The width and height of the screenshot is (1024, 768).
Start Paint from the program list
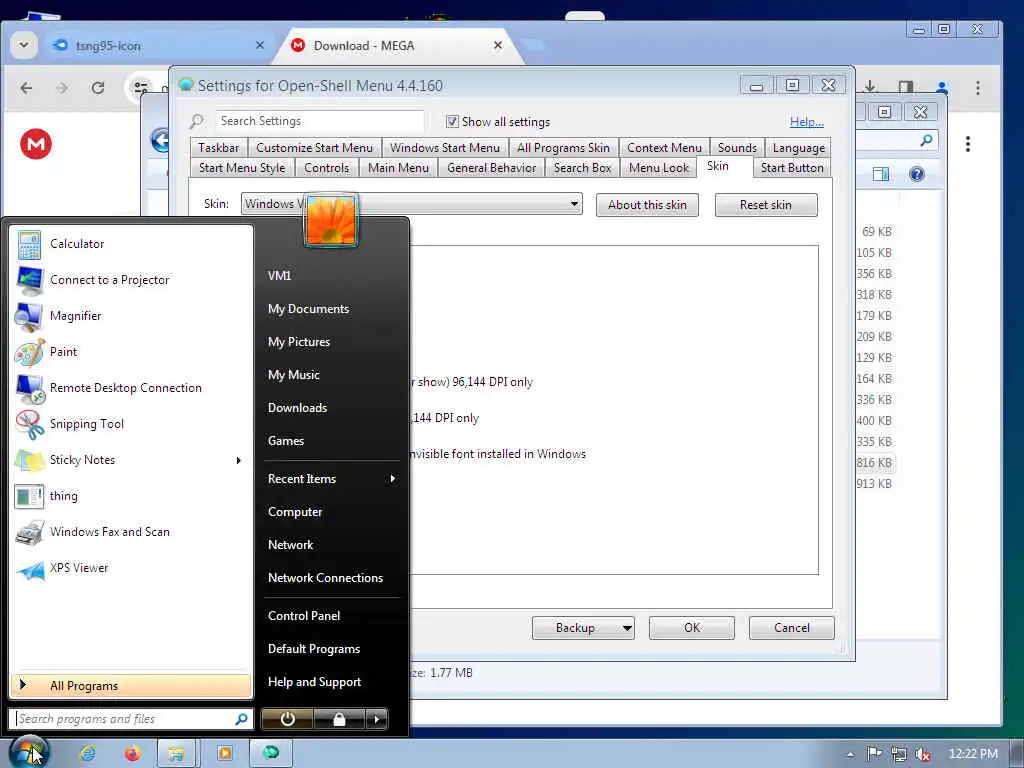pos(131,352)
